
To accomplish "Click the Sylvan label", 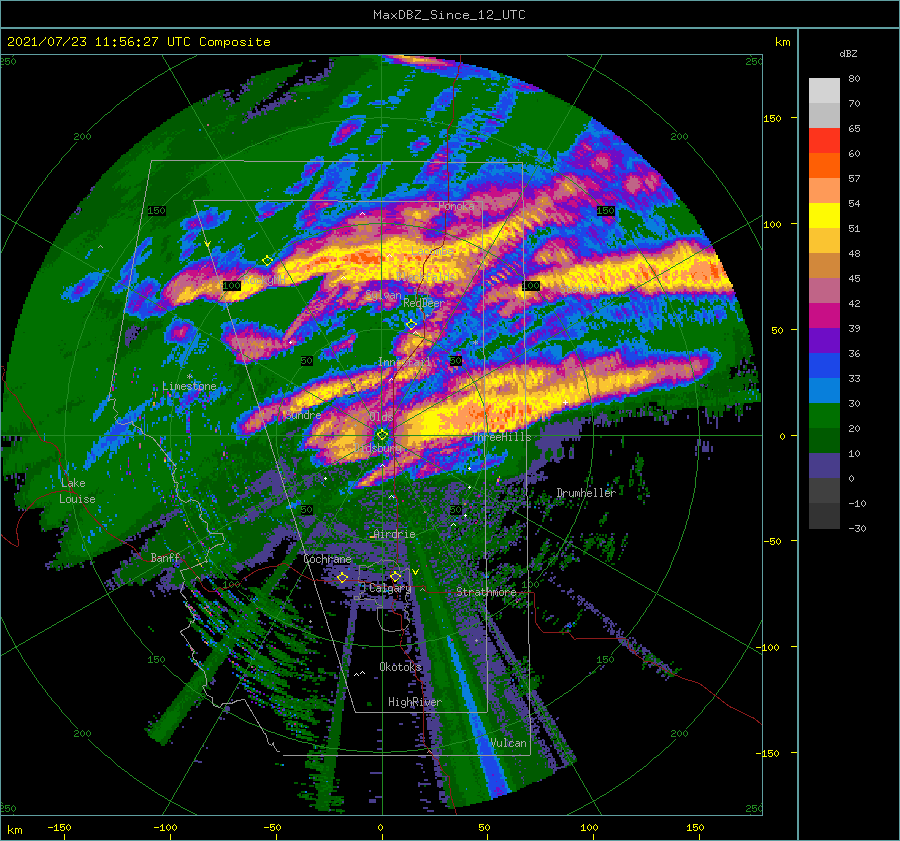I will 383,295.
